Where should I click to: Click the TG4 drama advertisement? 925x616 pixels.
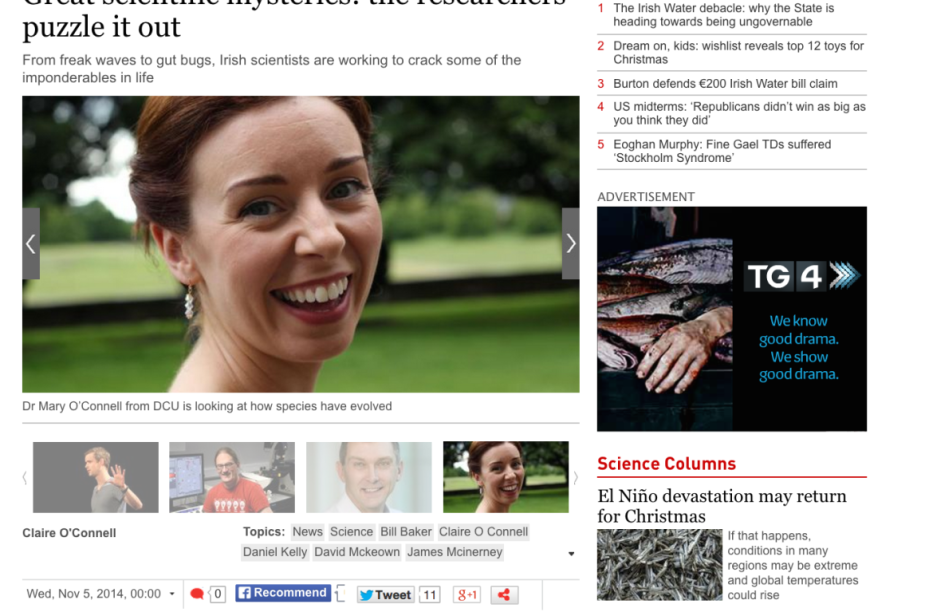(731, 319)
